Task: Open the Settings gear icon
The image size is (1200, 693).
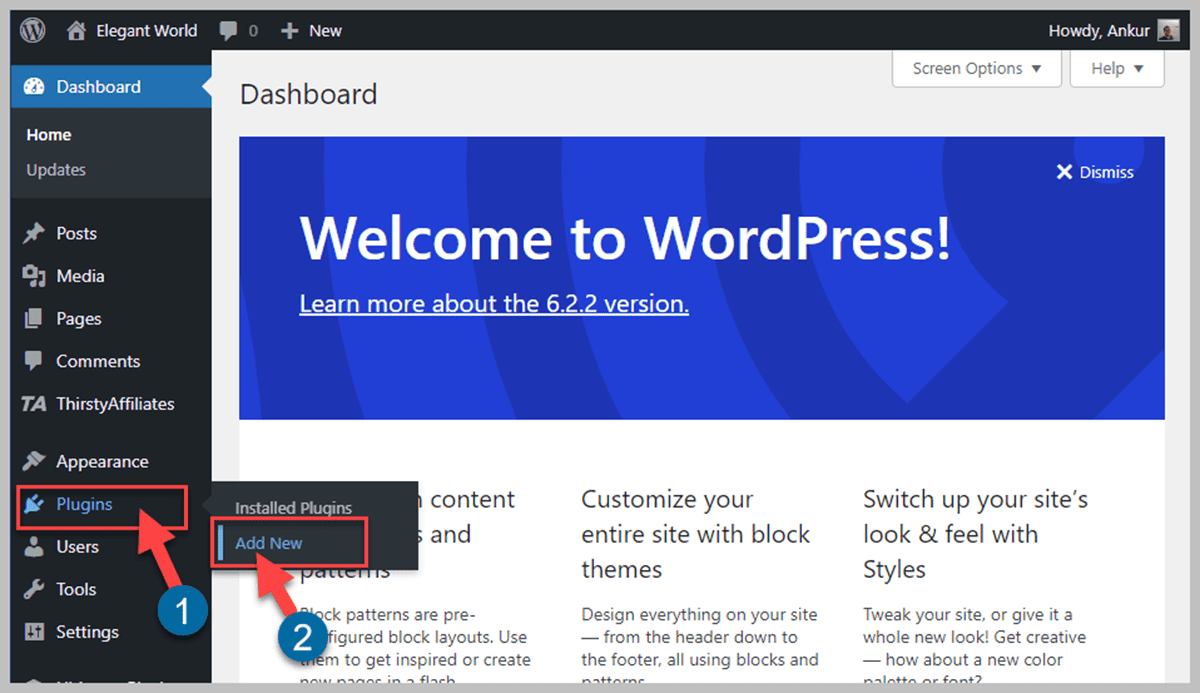Action: (x=33, y=631)
